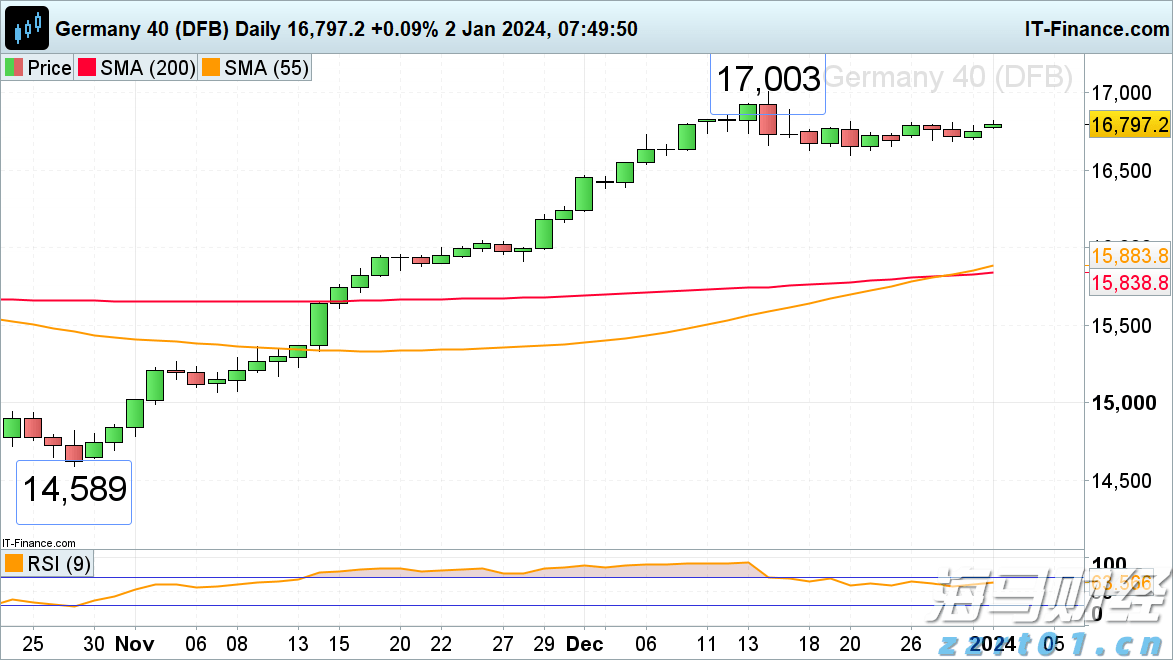Click the 15,883.8 SMA 55 value label
1173x660 pixels.
1129,254
